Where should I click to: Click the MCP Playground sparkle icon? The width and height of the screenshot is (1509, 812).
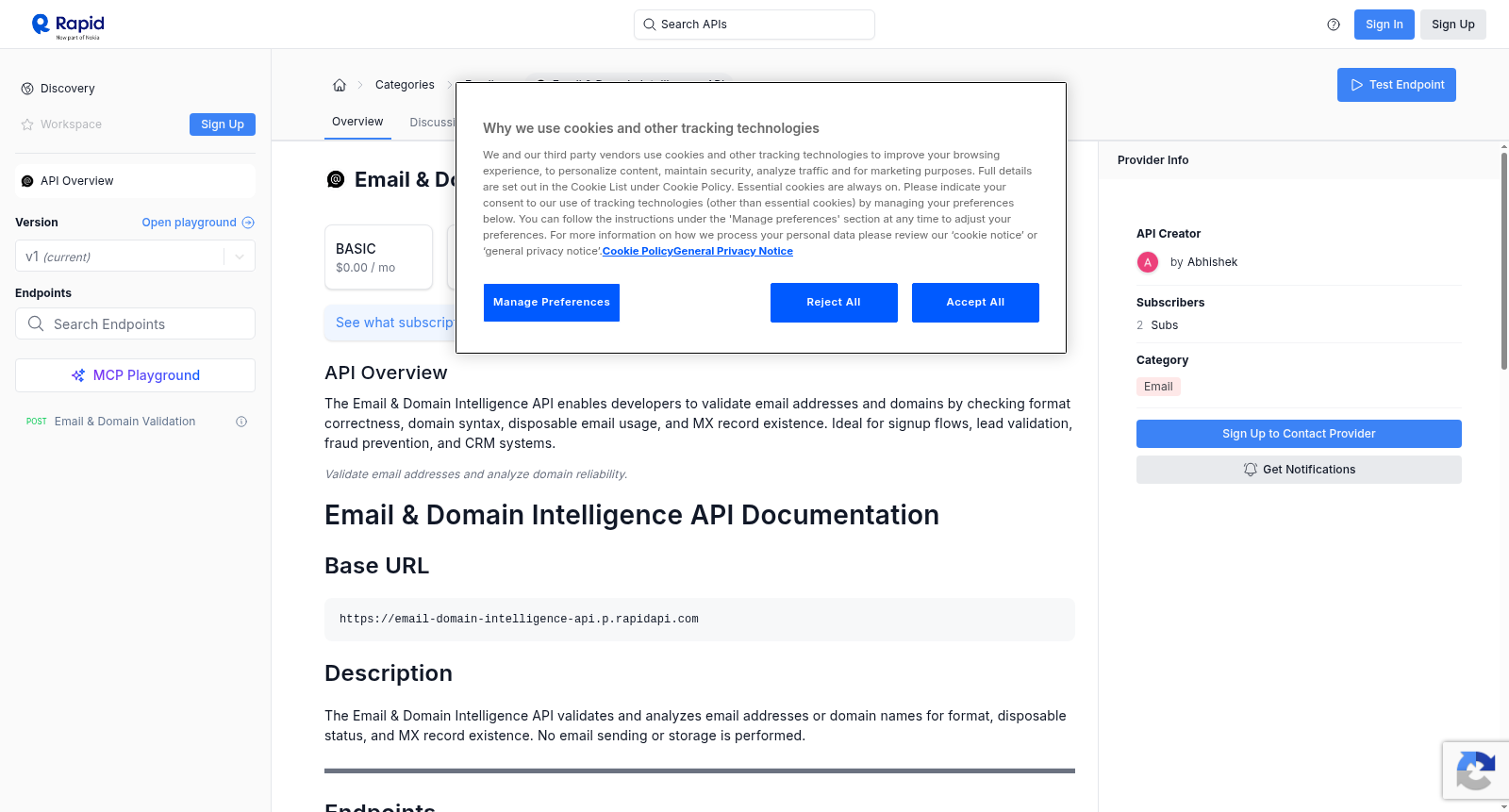(x=78, y=375)
